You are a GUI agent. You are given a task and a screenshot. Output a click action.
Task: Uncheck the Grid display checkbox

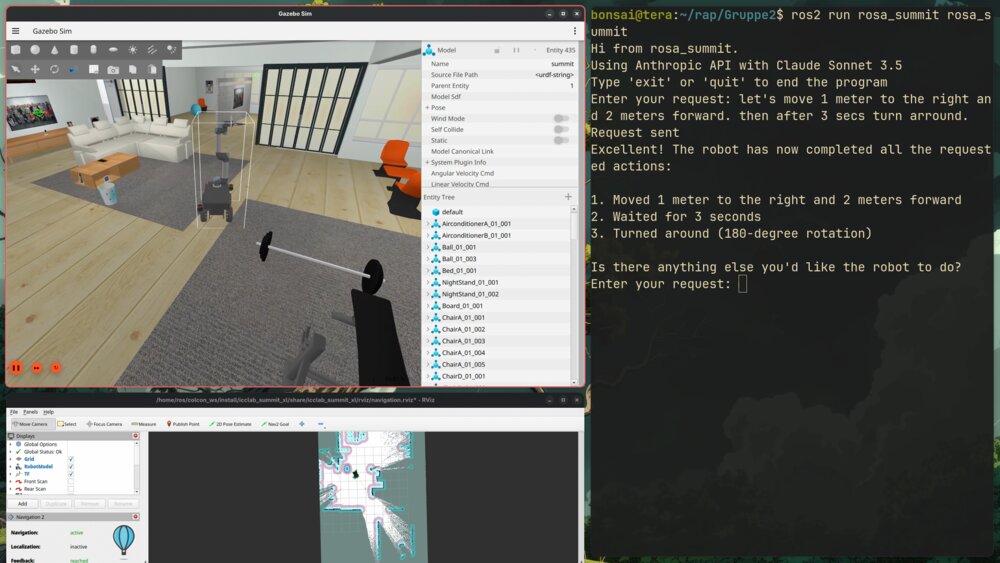[x=71, y=459]
